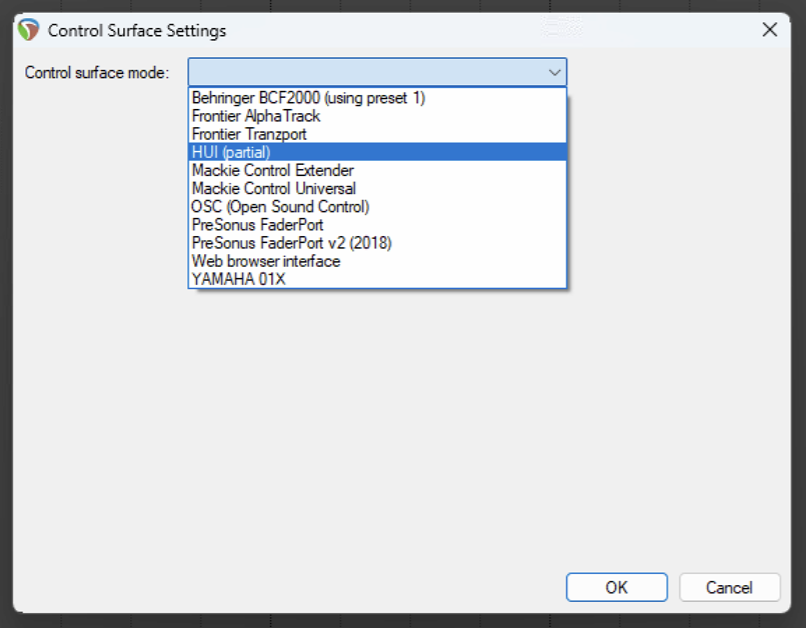Choose Web browser interface mode
This screenshot has width=806, height=628.
[x=377, y=261]
